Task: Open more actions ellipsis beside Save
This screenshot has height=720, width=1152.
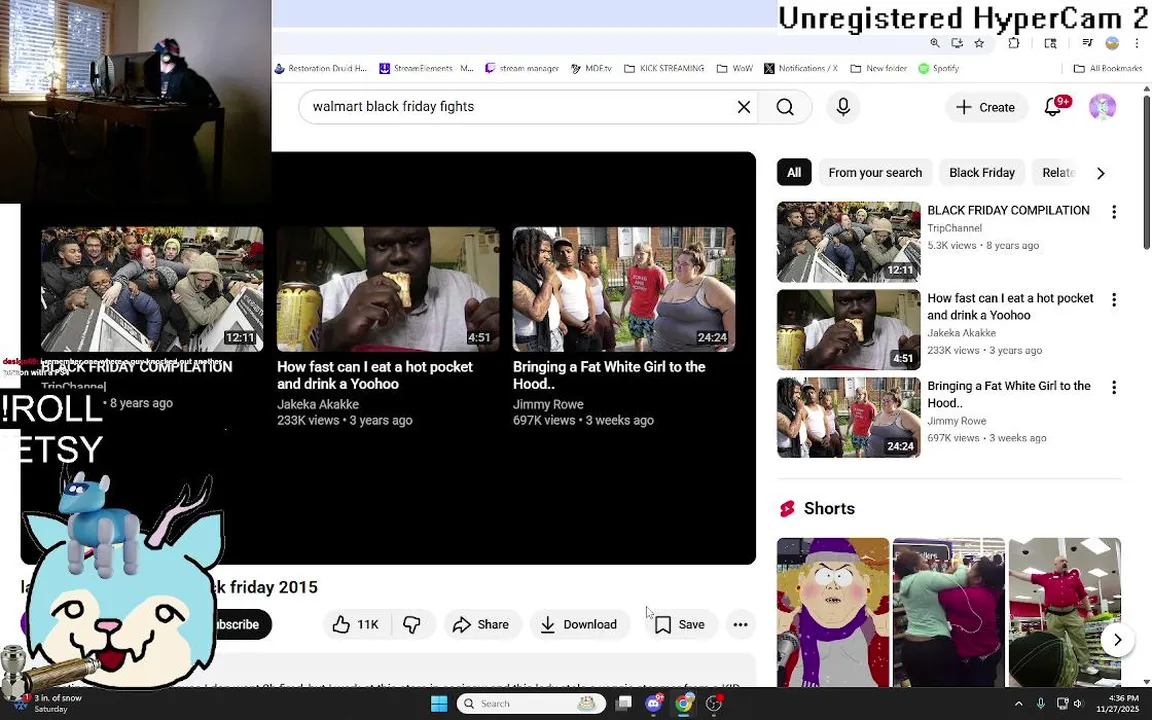Action: (740, 624)
